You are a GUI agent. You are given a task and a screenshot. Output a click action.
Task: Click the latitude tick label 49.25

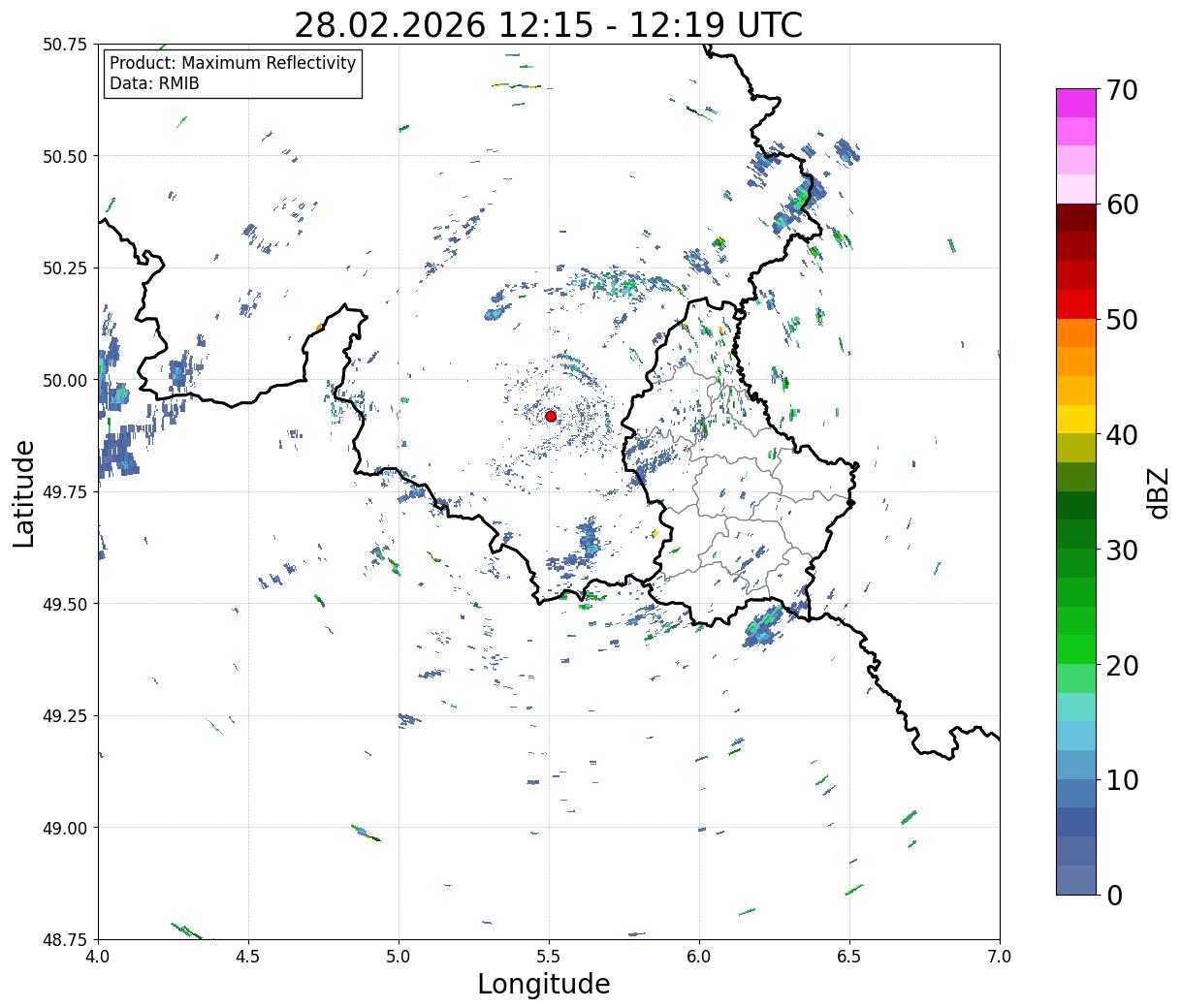65,716
